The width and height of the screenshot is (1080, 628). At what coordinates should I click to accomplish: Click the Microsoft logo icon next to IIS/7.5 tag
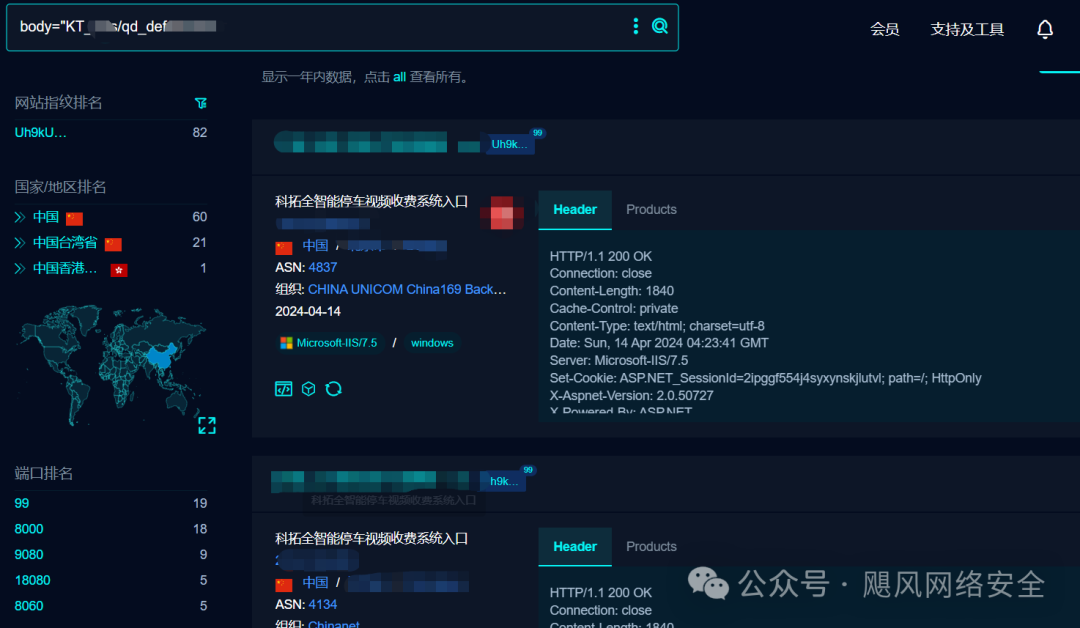287,343
